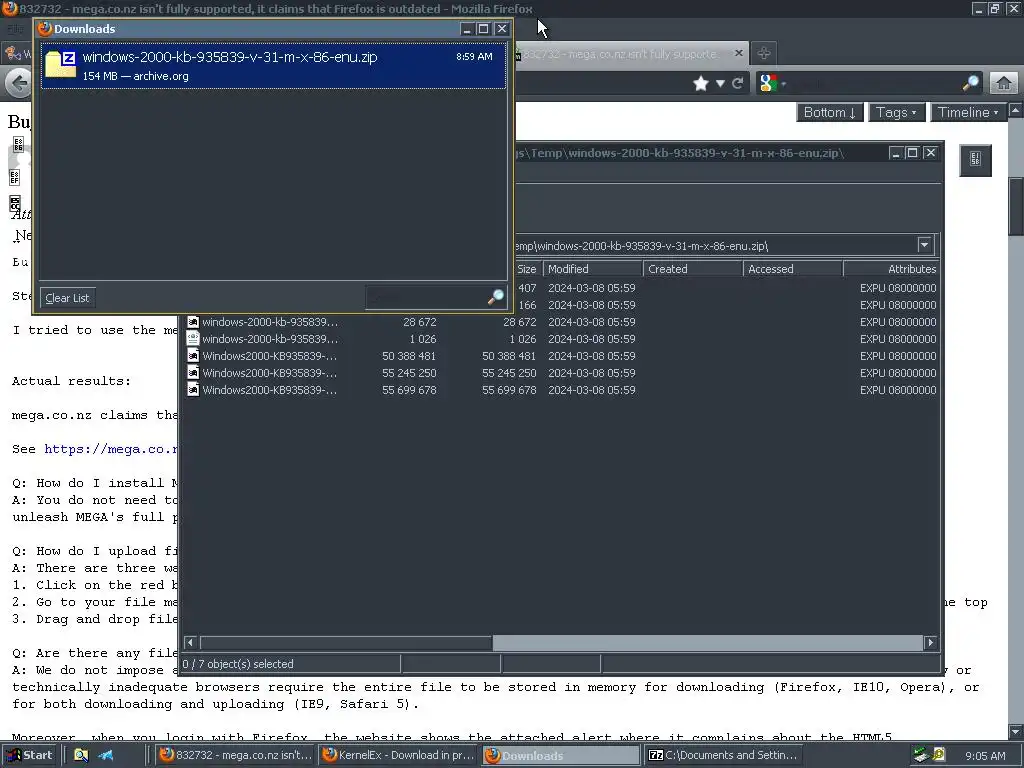Viewport: 1024px width, 768px height.
Task: Click the yellow tray icon beside the clock
Action: (938, 756)
